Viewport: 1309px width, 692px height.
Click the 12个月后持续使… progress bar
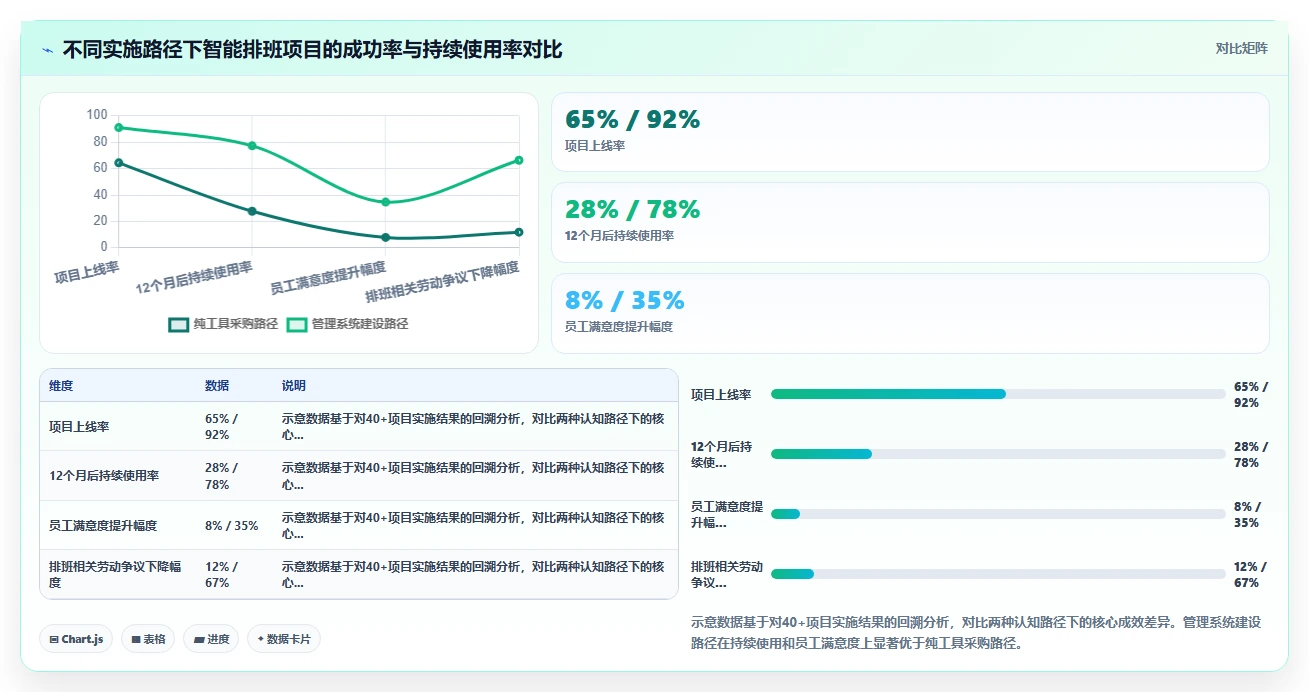click(998, 454)
